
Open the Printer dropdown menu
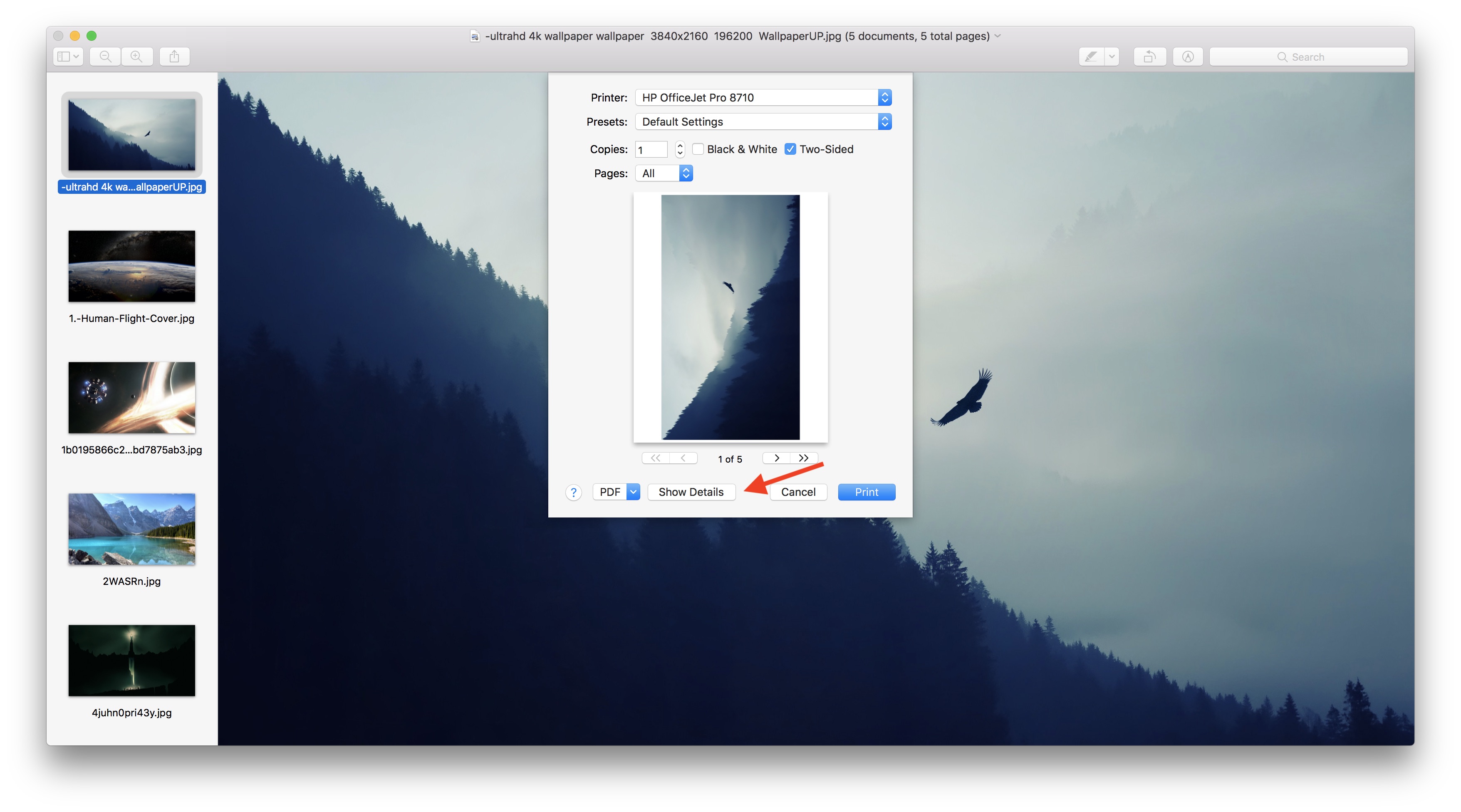click(763, 97)
